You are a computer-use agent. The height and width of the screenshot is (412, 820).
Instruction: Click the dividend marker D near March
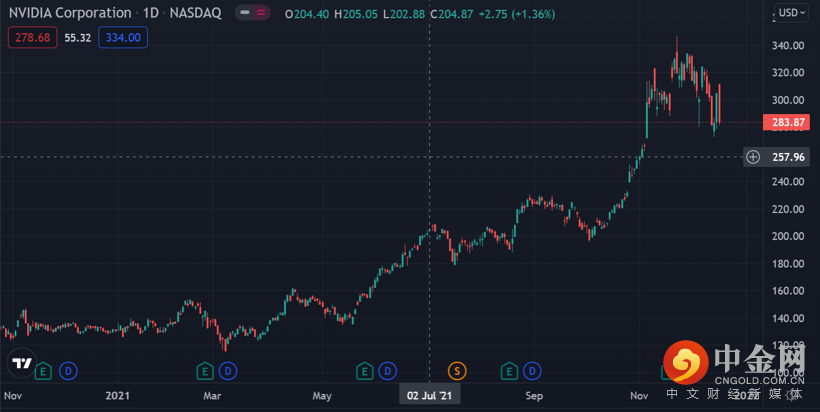228,371
